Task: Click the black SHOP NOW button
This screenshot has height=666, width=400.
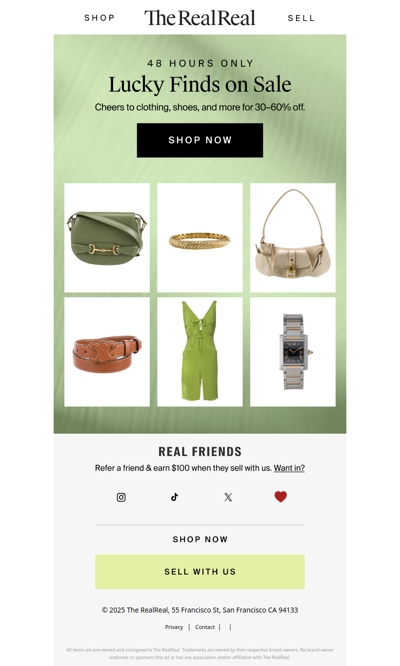Action: click(x=200, y=140)
